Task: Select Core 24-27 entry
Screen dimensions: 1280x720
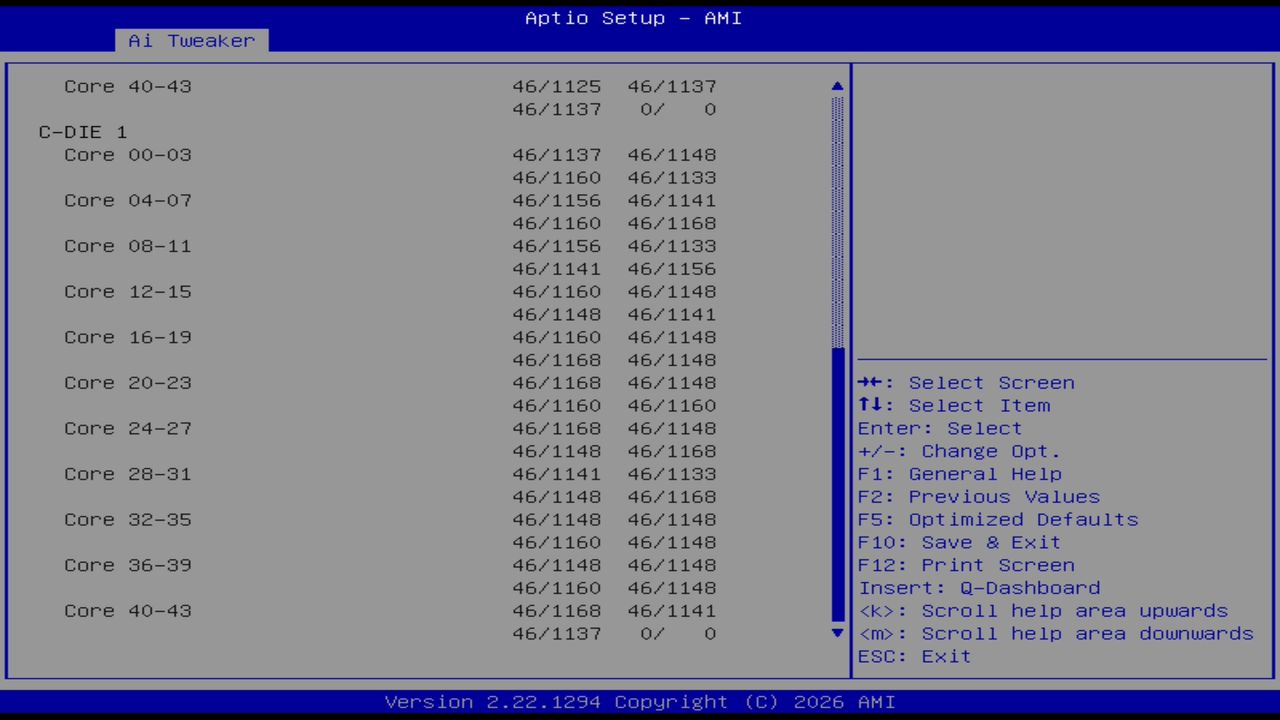Action: pos(127,428)
